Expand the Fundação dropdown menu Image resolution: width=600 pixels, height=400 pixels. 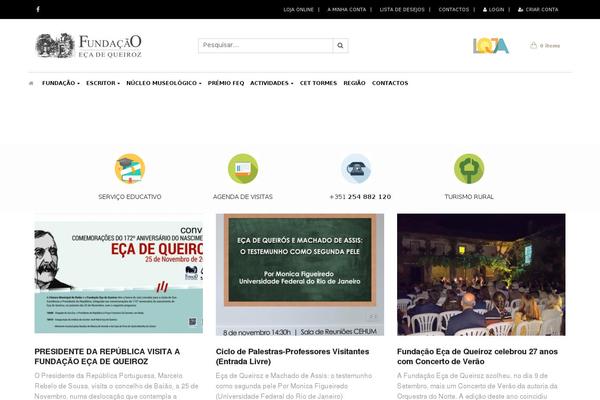pos(61,83)
